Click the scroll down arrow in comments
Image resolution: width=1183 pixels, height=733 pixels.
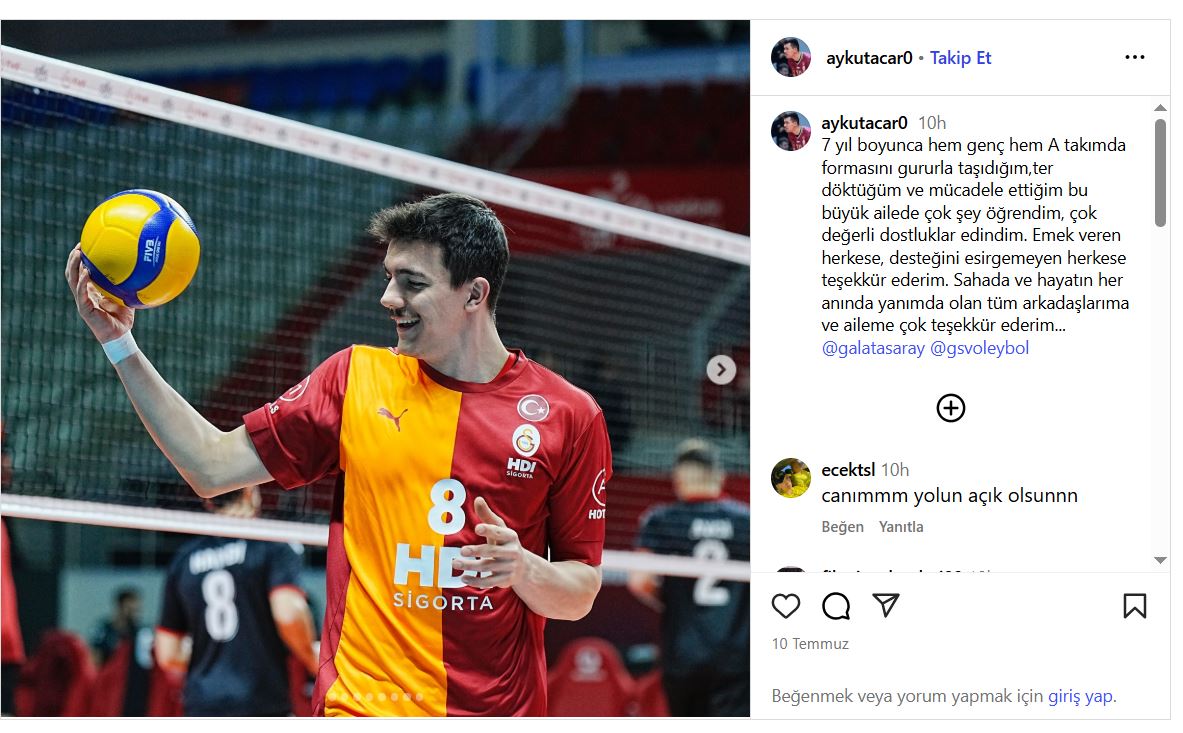pos(1160,560)
